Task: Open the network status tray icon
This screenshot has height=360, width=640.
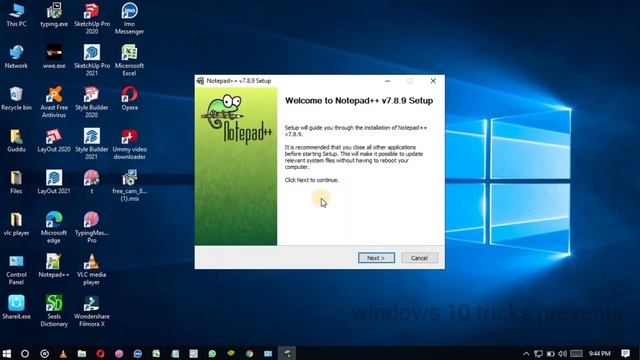Action: pyautogui.click(x=538, y=353)
